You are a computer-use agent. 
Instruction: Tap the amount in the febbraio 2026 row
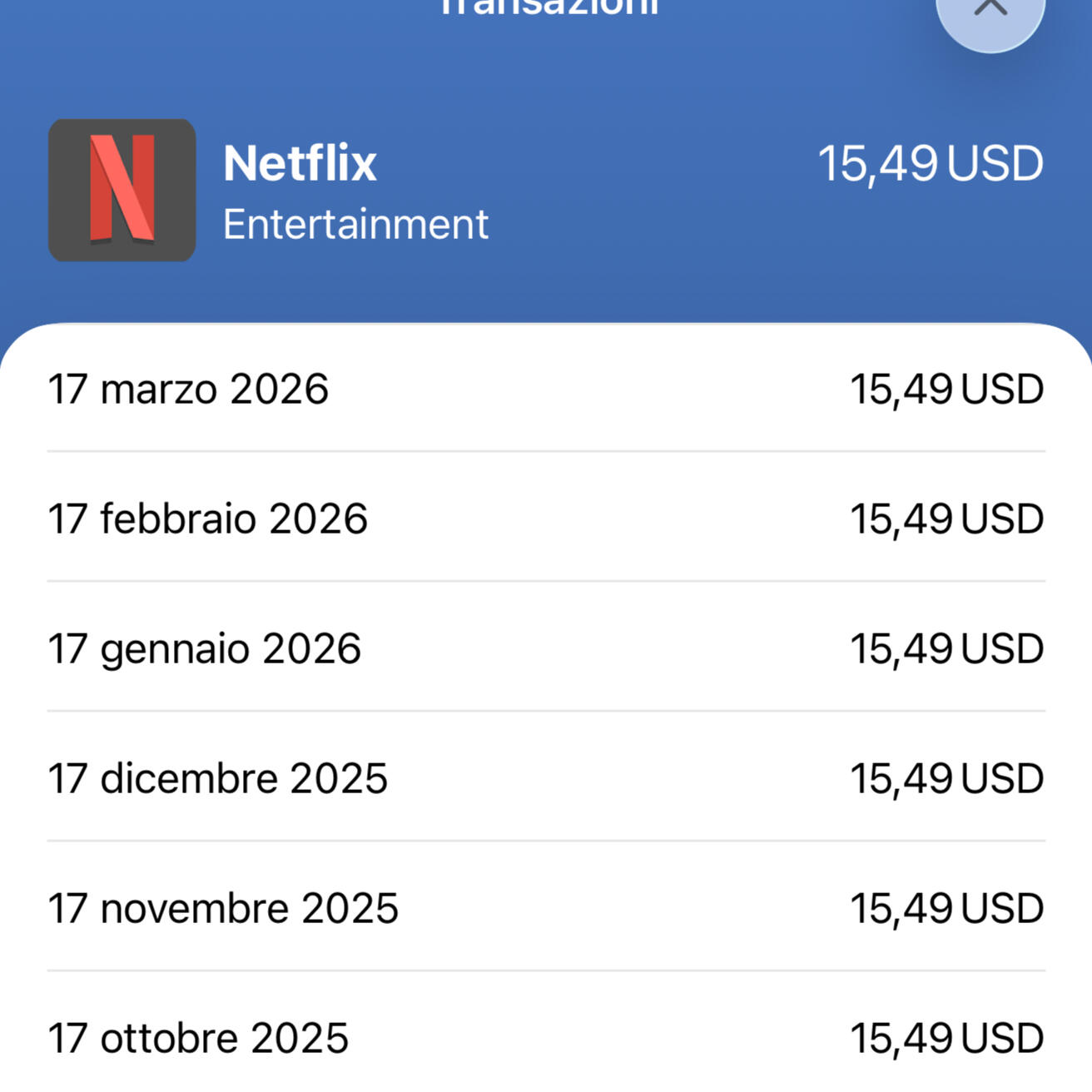point(946,519)
